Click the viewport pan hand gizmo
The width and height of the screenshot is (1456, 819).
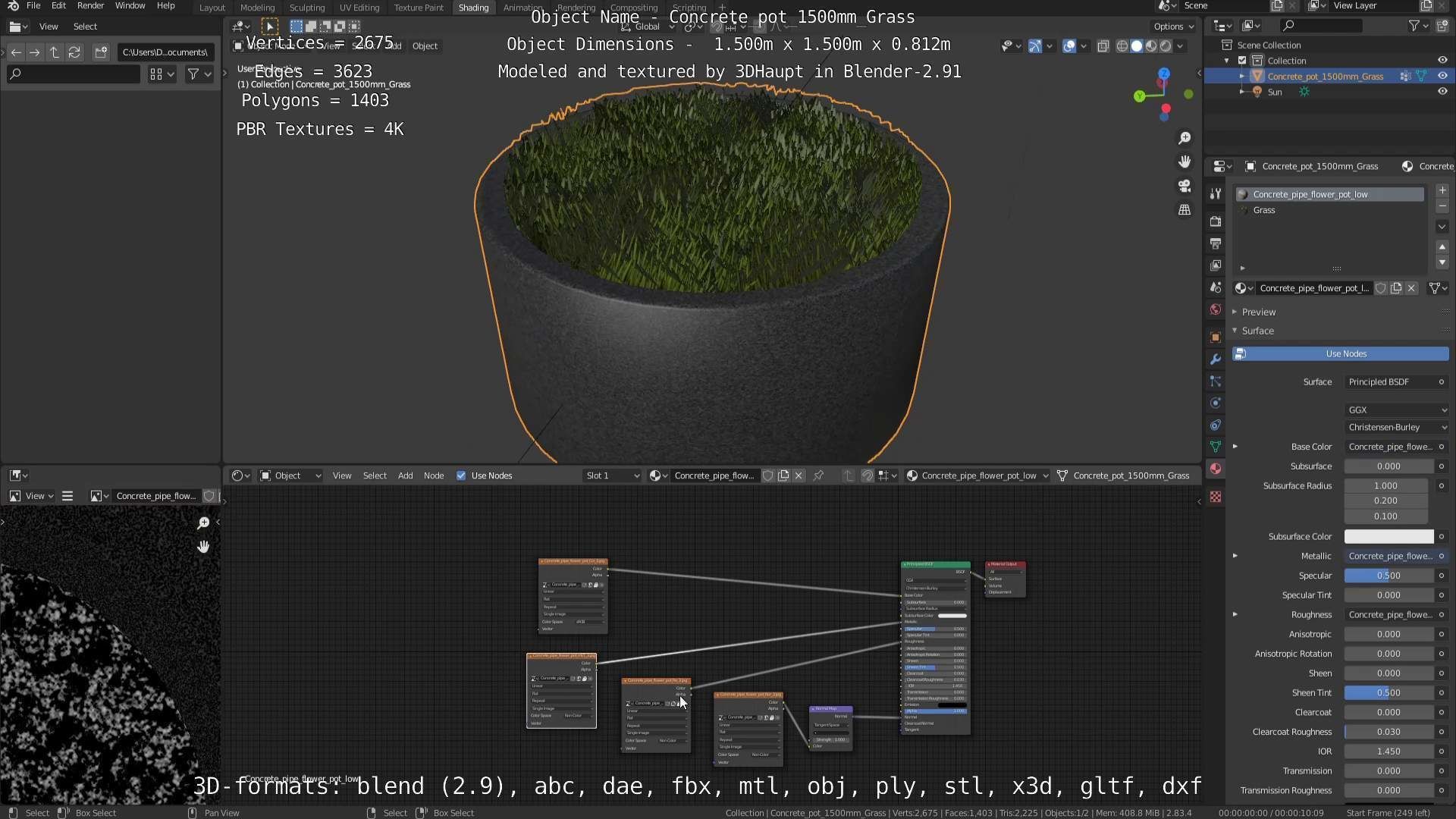pyautogui.click(x=1185, y=162)
